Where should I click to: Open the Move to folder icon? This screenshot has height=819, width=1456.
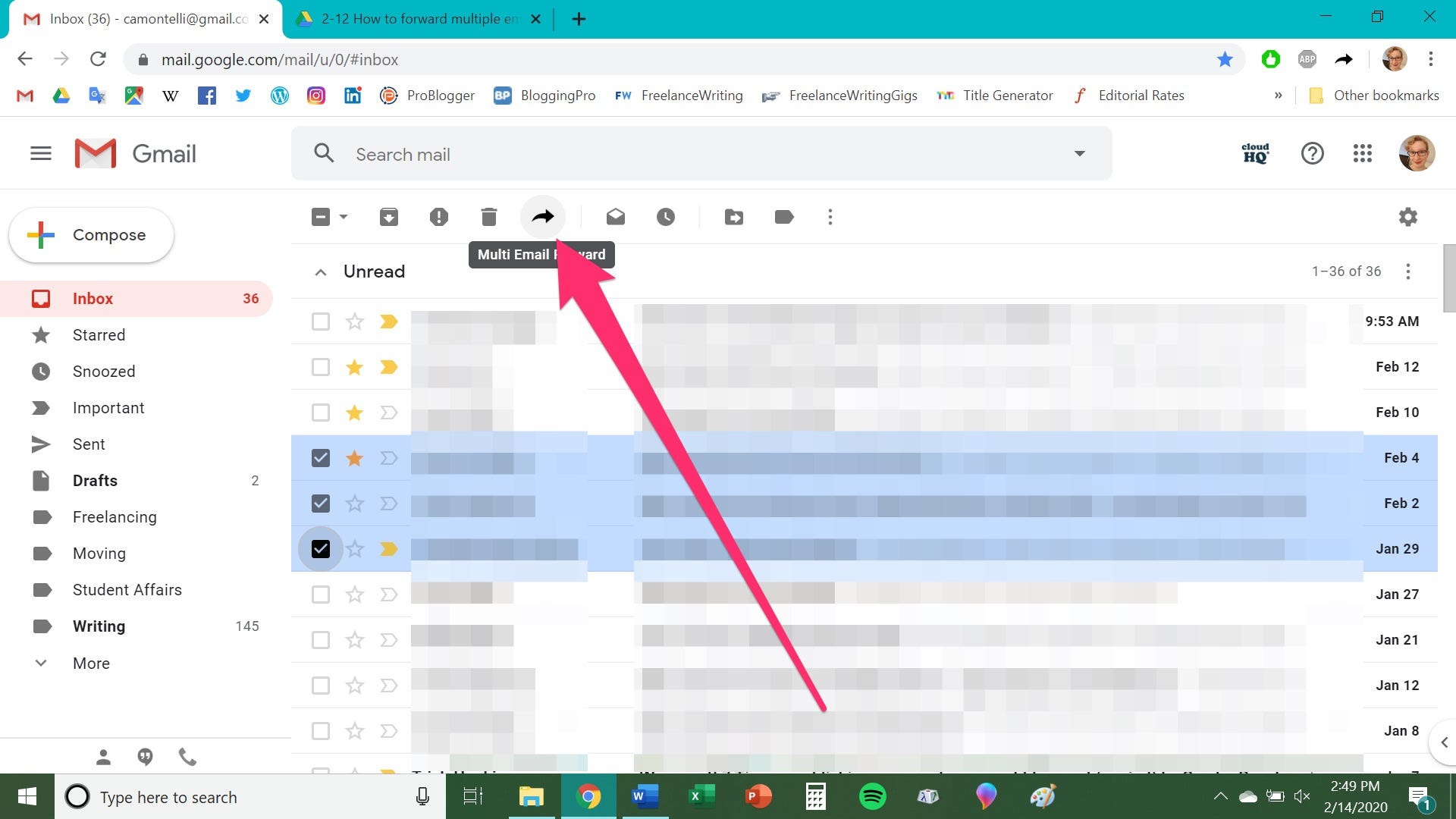coord(734,217)
